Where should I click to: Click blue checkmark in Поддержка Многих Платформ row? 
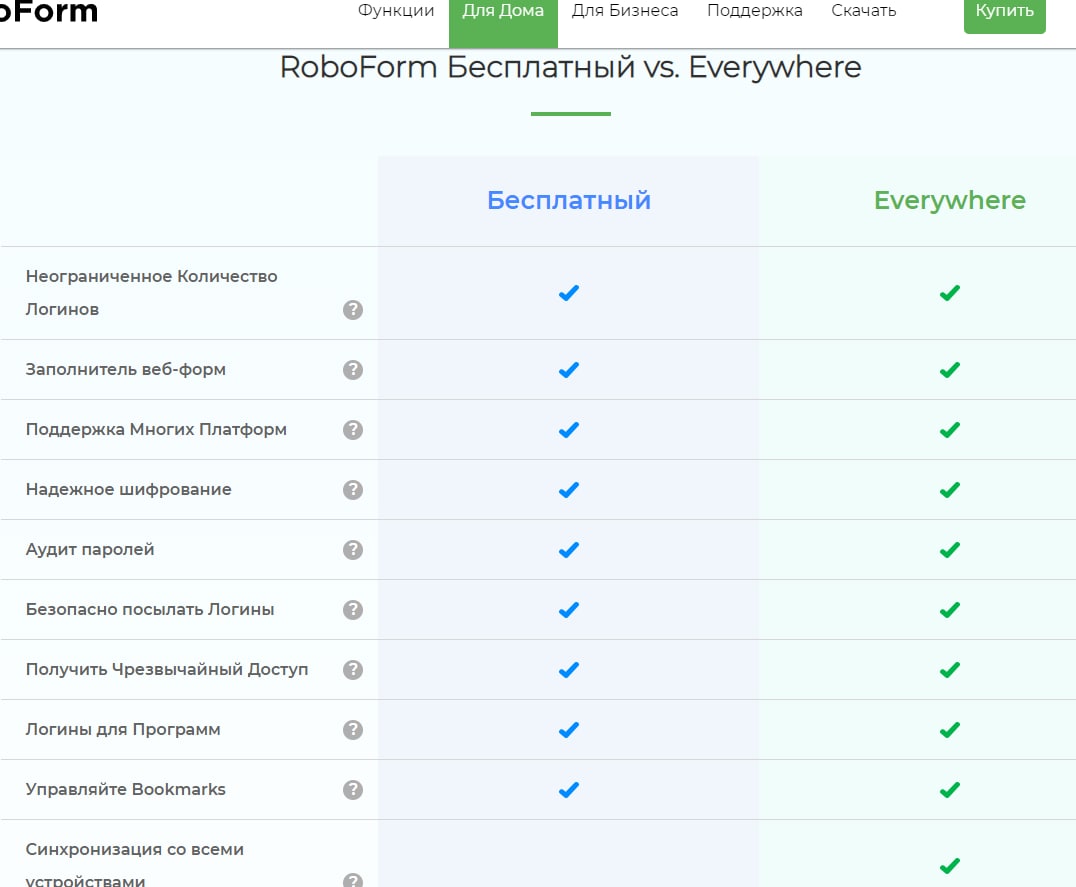[x=569, y=430]
